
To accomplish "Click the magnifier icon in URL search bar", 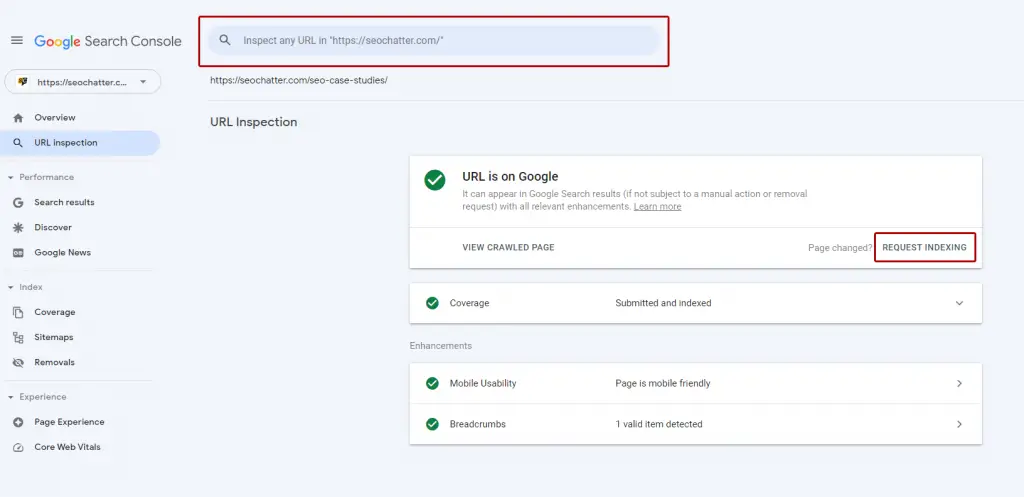I will [x=225, y=40].
